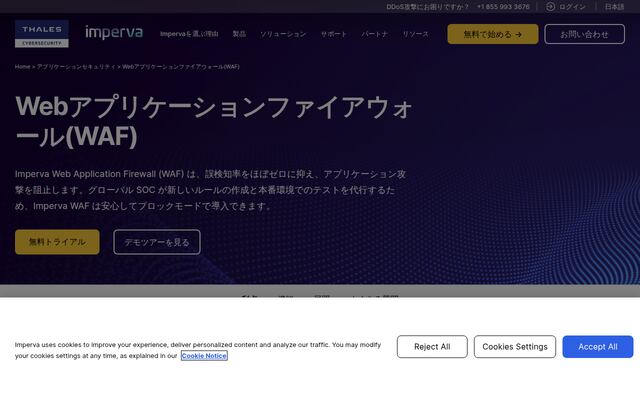
Task: Open the Impervaを選ぶ理由 menu
Action: coord(189,34)
